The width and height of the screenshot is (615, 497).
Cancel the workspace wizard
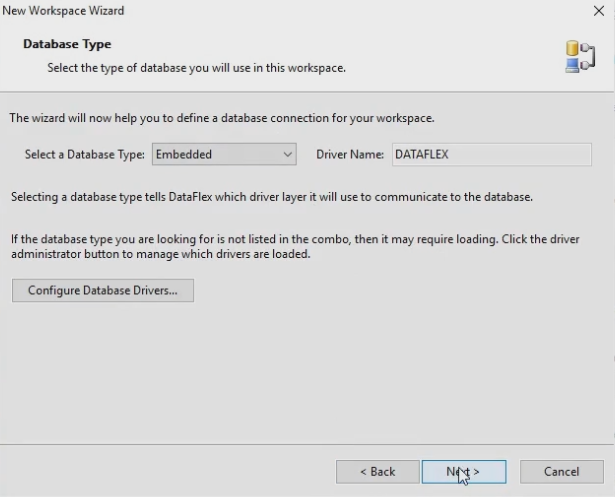pos(561,471)
